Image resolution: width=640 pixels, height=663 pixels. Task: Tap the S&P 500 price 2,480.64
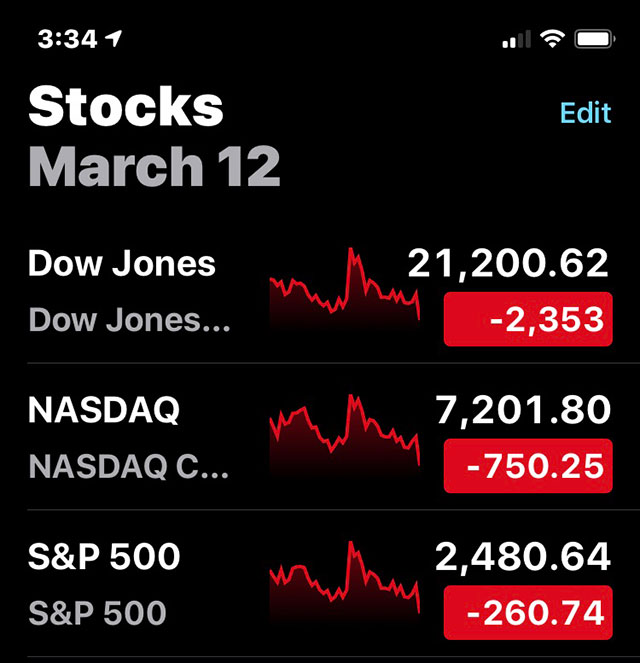pyautogui.click(x=523, y=557)
